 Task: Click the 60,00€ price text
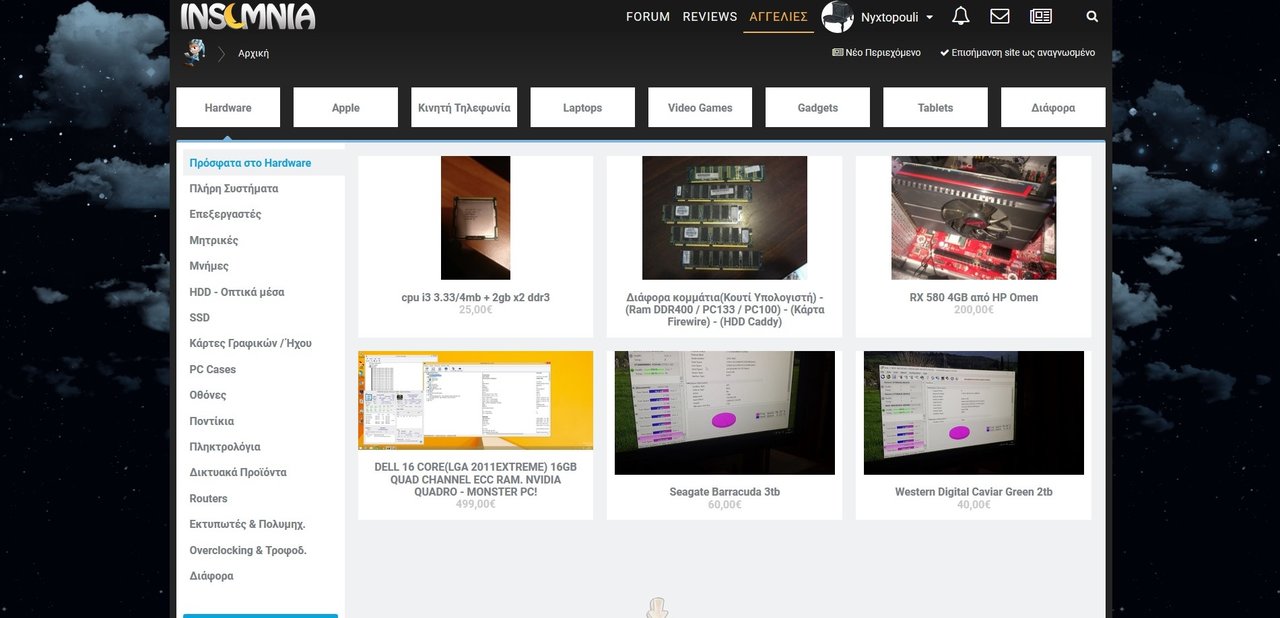(x=724, y=505)
